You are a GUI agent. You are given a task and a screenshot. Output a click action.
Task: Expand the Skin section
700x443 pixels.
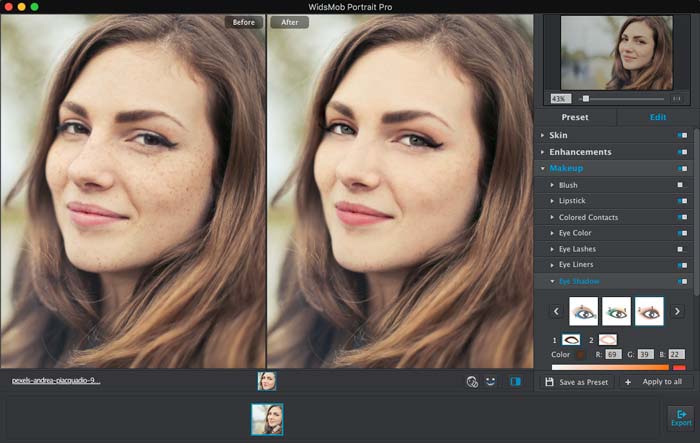click(543, 135)
